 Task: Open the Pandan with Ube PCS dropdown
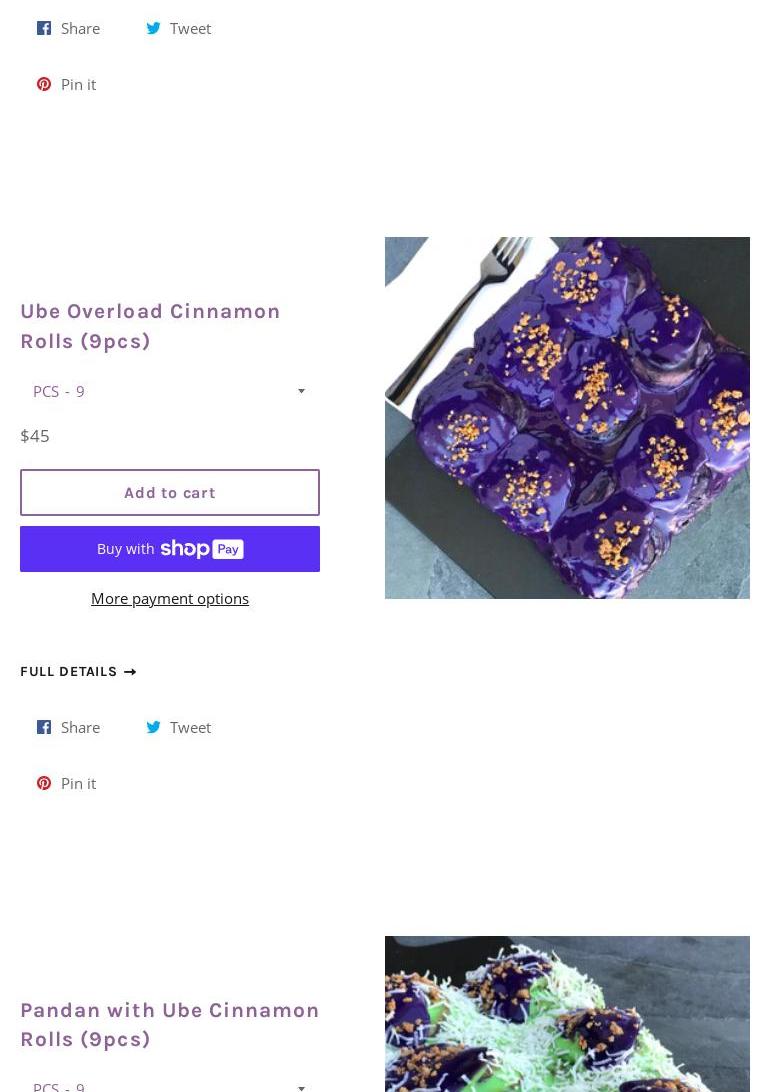170,1085
